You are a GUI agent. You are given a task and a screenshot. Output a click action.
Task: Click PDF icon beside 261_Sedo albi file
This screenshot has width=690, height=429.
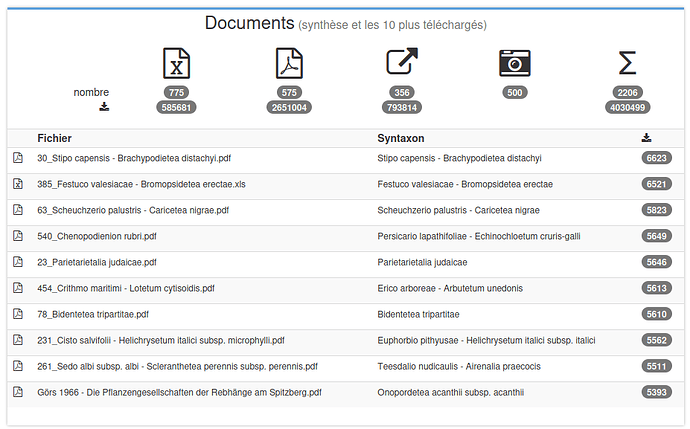[18, 365]
